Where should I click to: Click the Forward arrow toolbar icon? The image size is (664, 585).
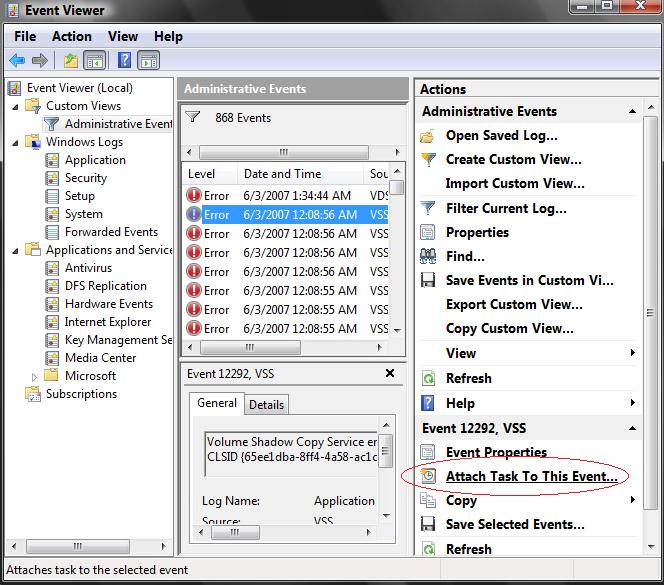click(40, 60)
